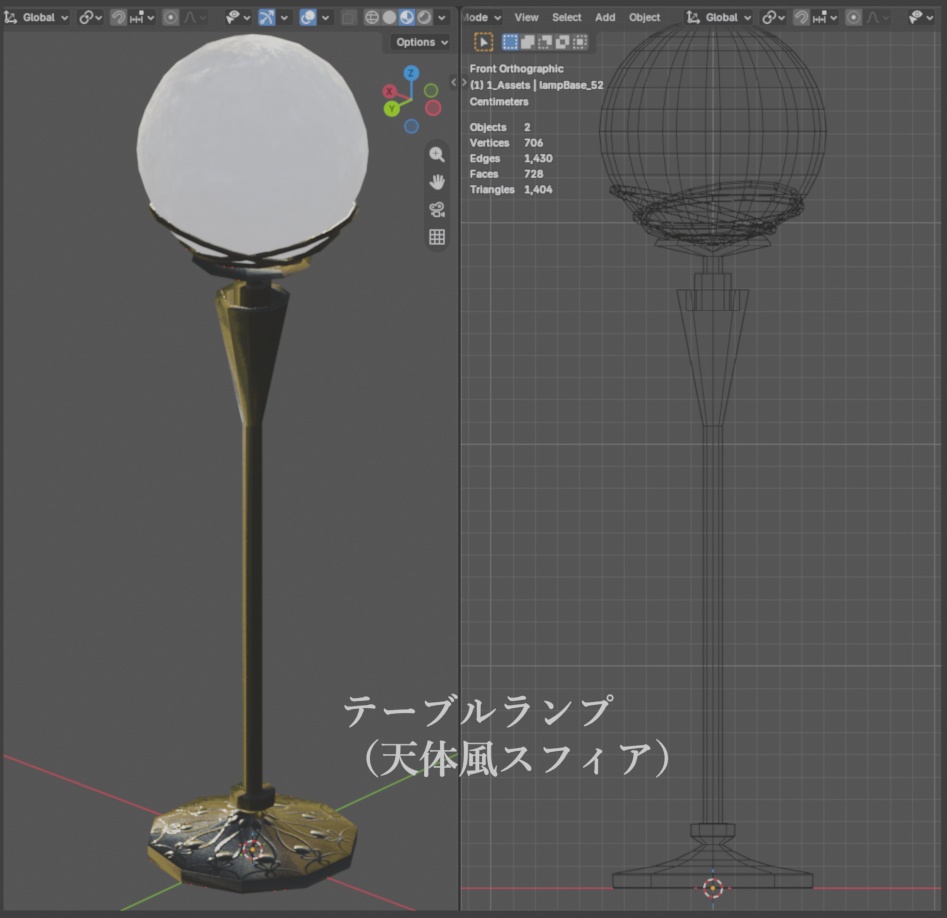Select material preview shading mode
Screen dimensions: 947x918
point(407,18)
